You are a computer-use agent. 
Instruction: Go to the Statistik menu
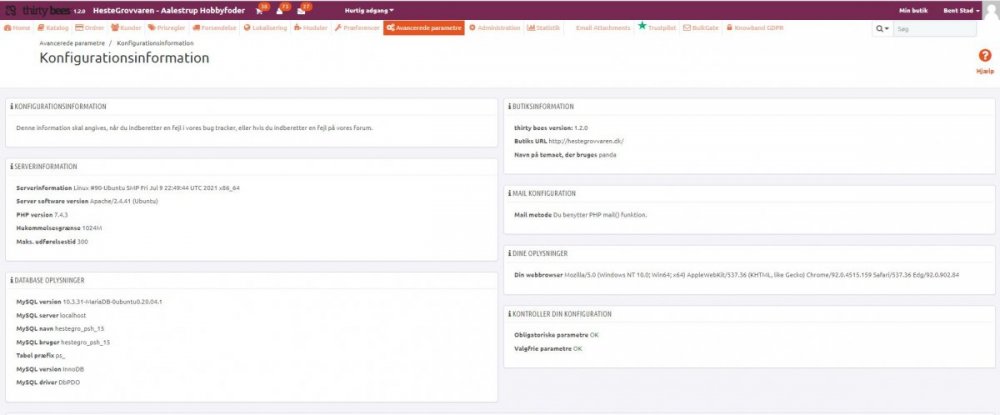(544, 28)
